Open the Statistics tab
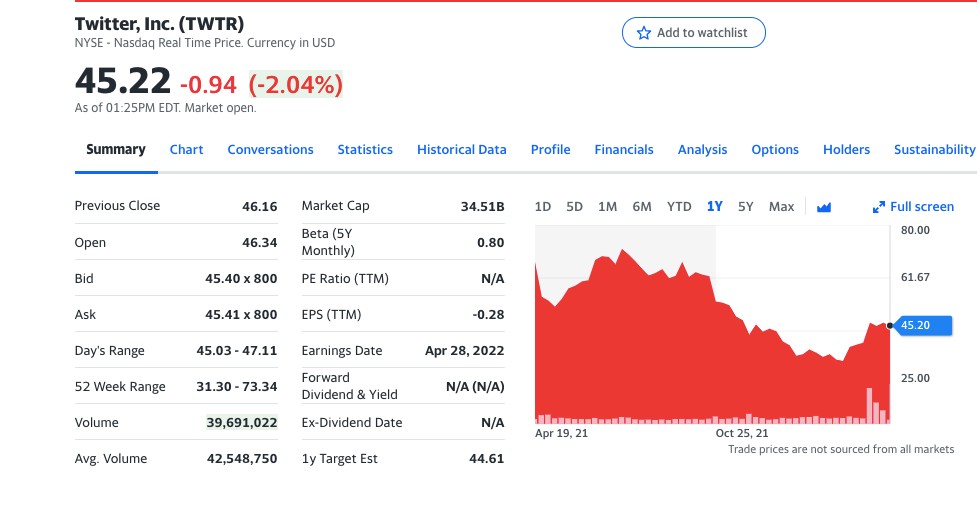977x509 pixels. 365,150
